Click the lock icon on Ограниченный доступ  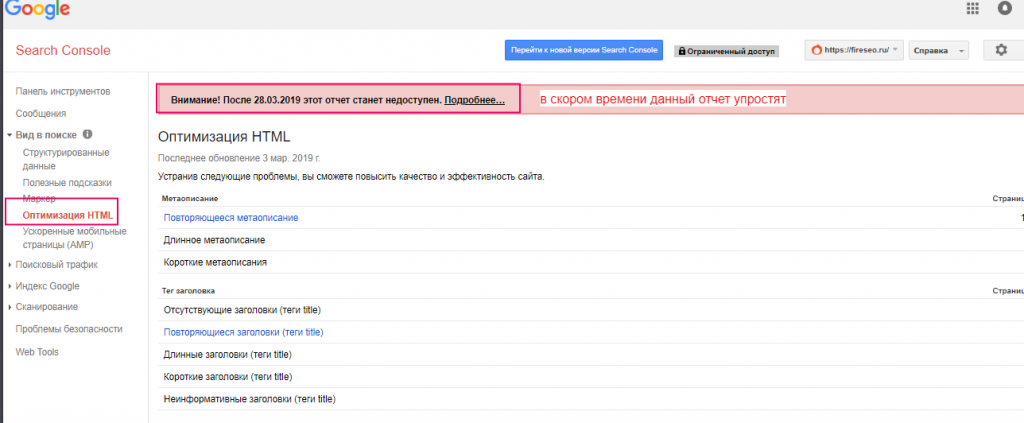pos(681,51)
